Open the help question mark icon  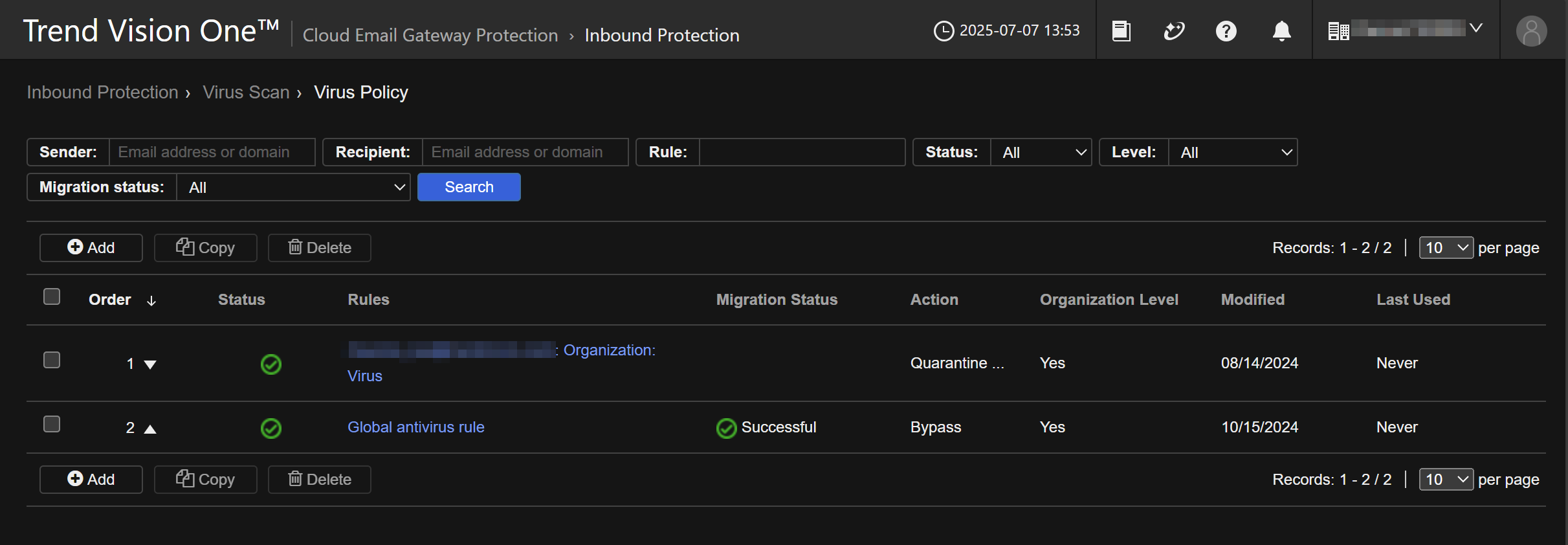(x=1226, y=31)
